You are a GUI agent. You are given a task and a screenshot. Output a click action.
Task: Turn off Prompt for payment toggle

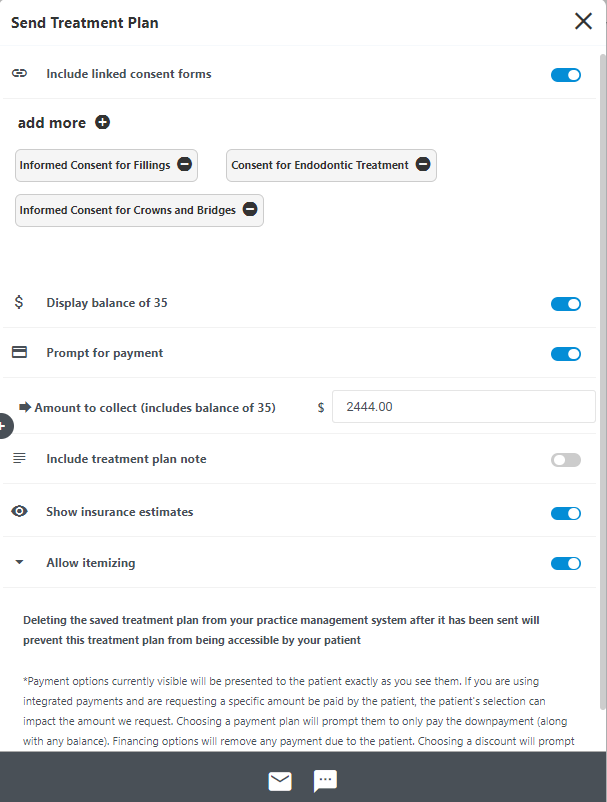click(x=566, y=354)
